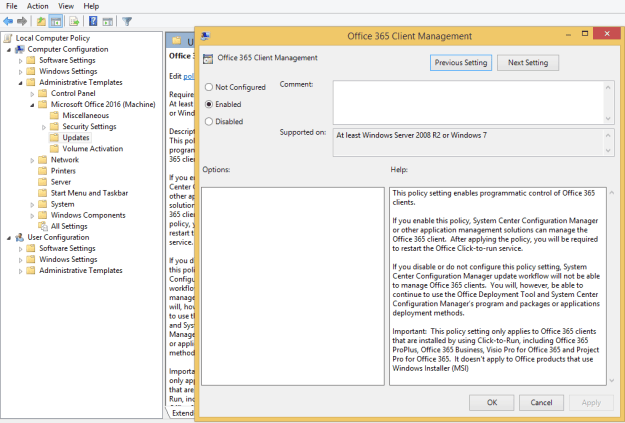Select the Enabled radio button

tap(209, 104)
